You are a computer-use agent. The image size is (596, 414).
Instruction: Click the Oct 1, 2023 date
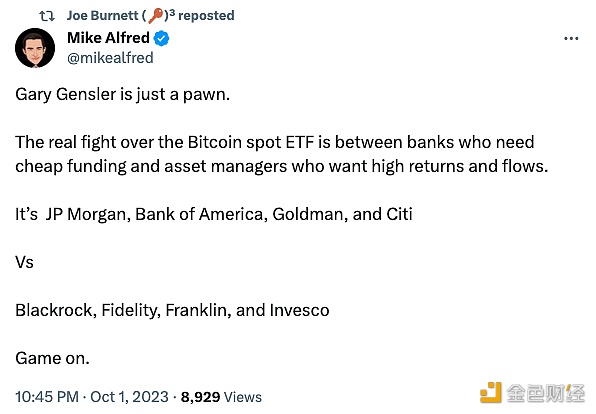129,397
